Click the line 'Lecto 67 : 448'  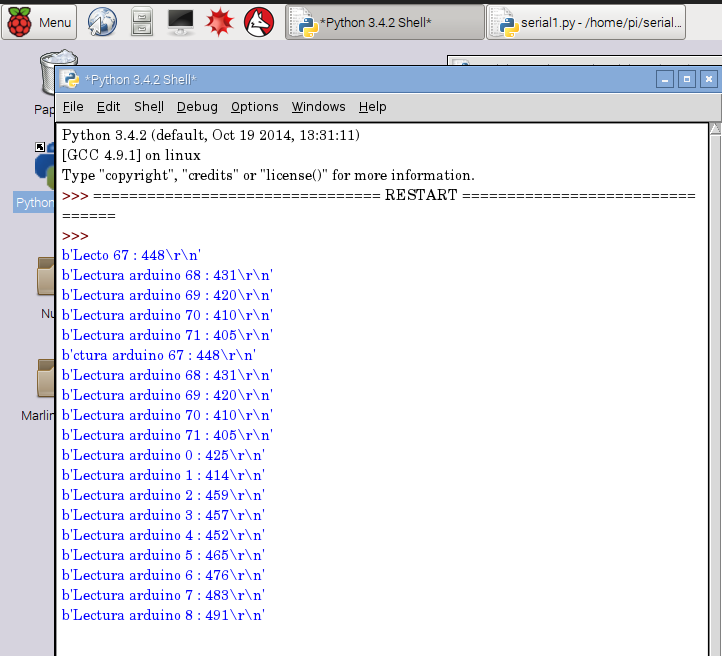pyautogui.click(x=131, y=255)
